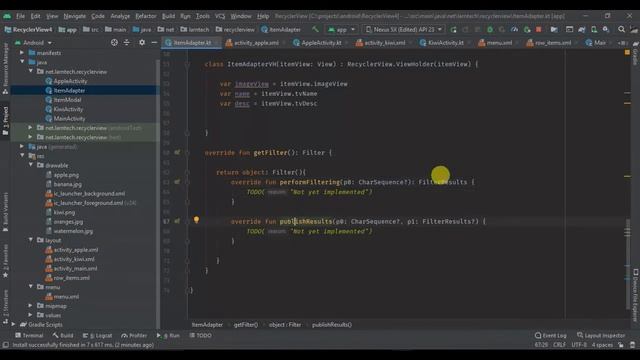
Task: Switch to row_items.xml tab
Action: click(x=549, y=42)
